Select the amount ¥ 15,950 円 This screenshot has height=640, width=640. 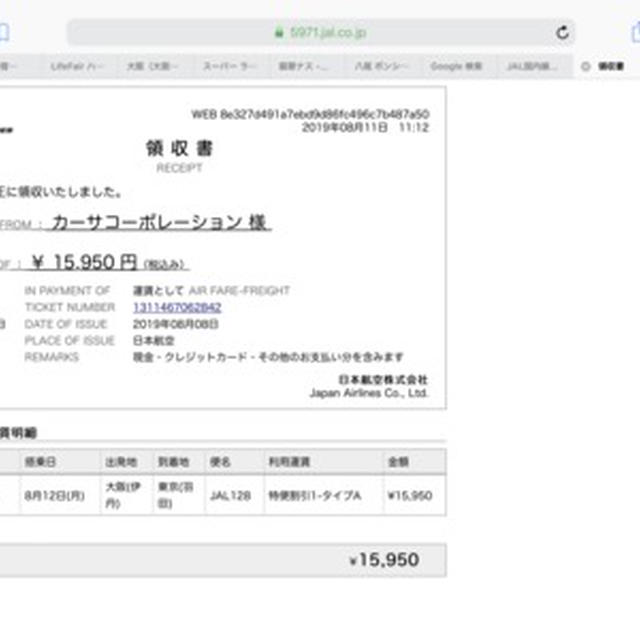point(85,262)
